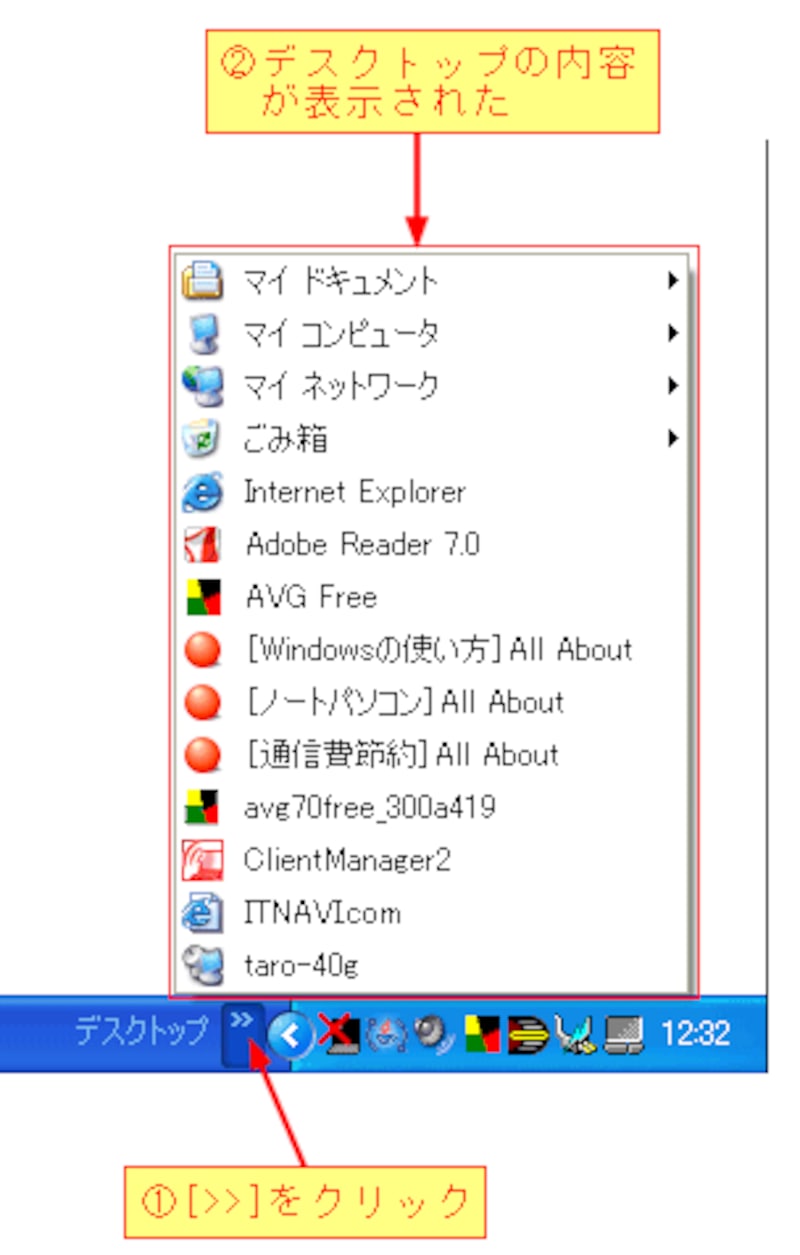
Task: Open the ITNAVIcom web shortcut
Action: click(431, 913)
